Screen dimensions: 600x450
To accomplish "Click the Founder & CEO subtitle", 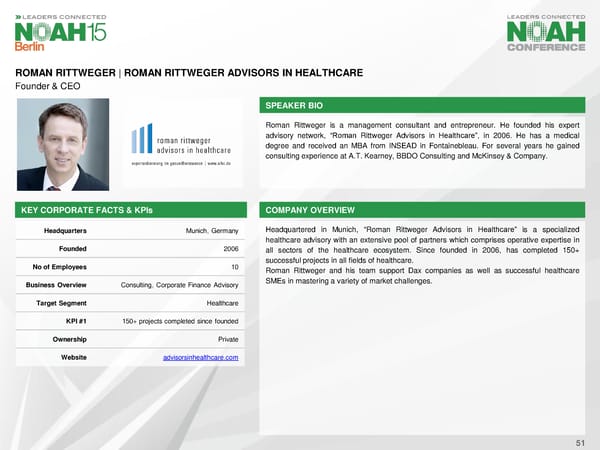I will pos(48,86).
